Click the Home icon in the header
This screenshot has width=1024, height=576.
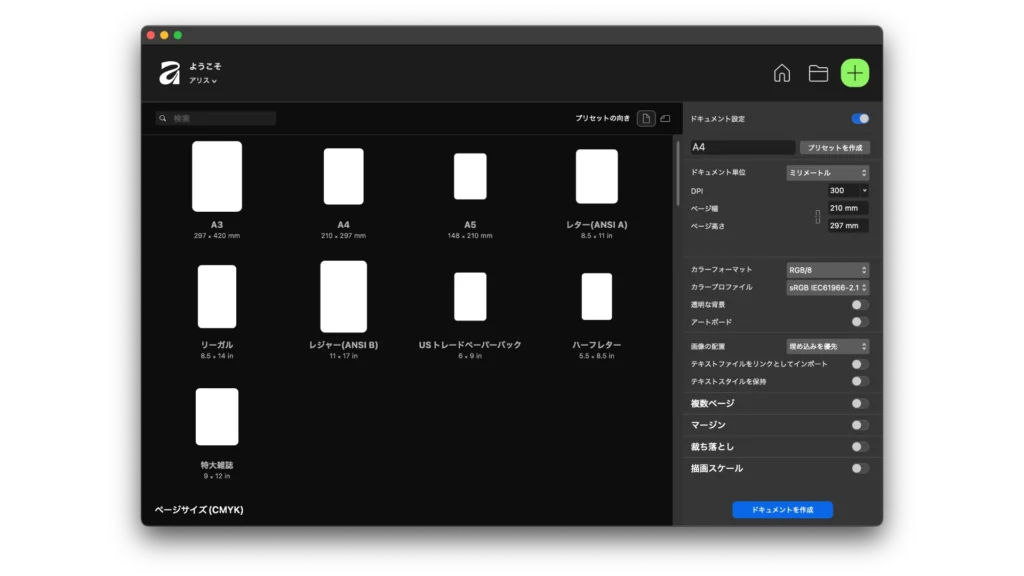click(782, 73)
